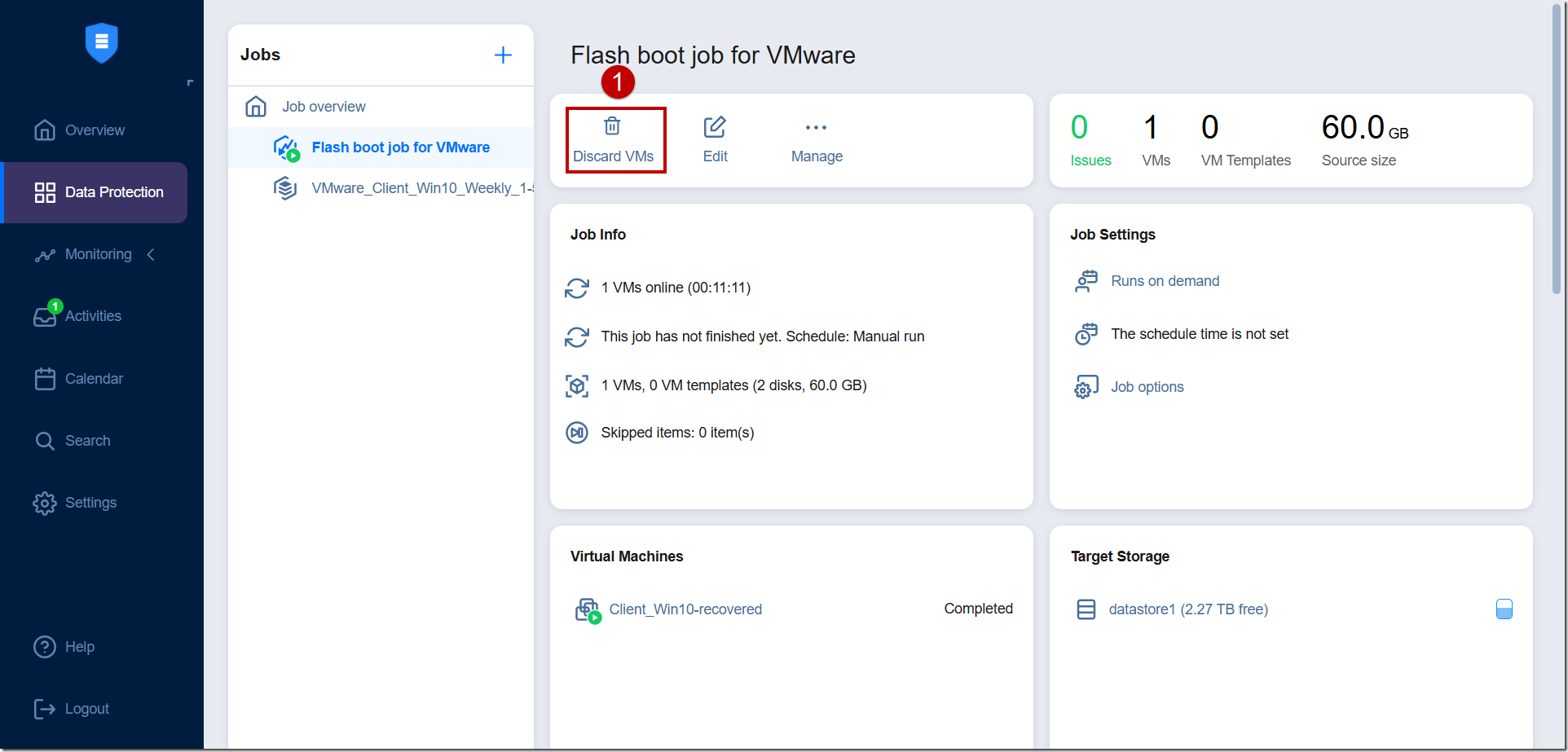The height and width of the screenshot is (752, 1568).
Task: Select VMware_Client_Win10_Weekly job
Action: (422, 188)
